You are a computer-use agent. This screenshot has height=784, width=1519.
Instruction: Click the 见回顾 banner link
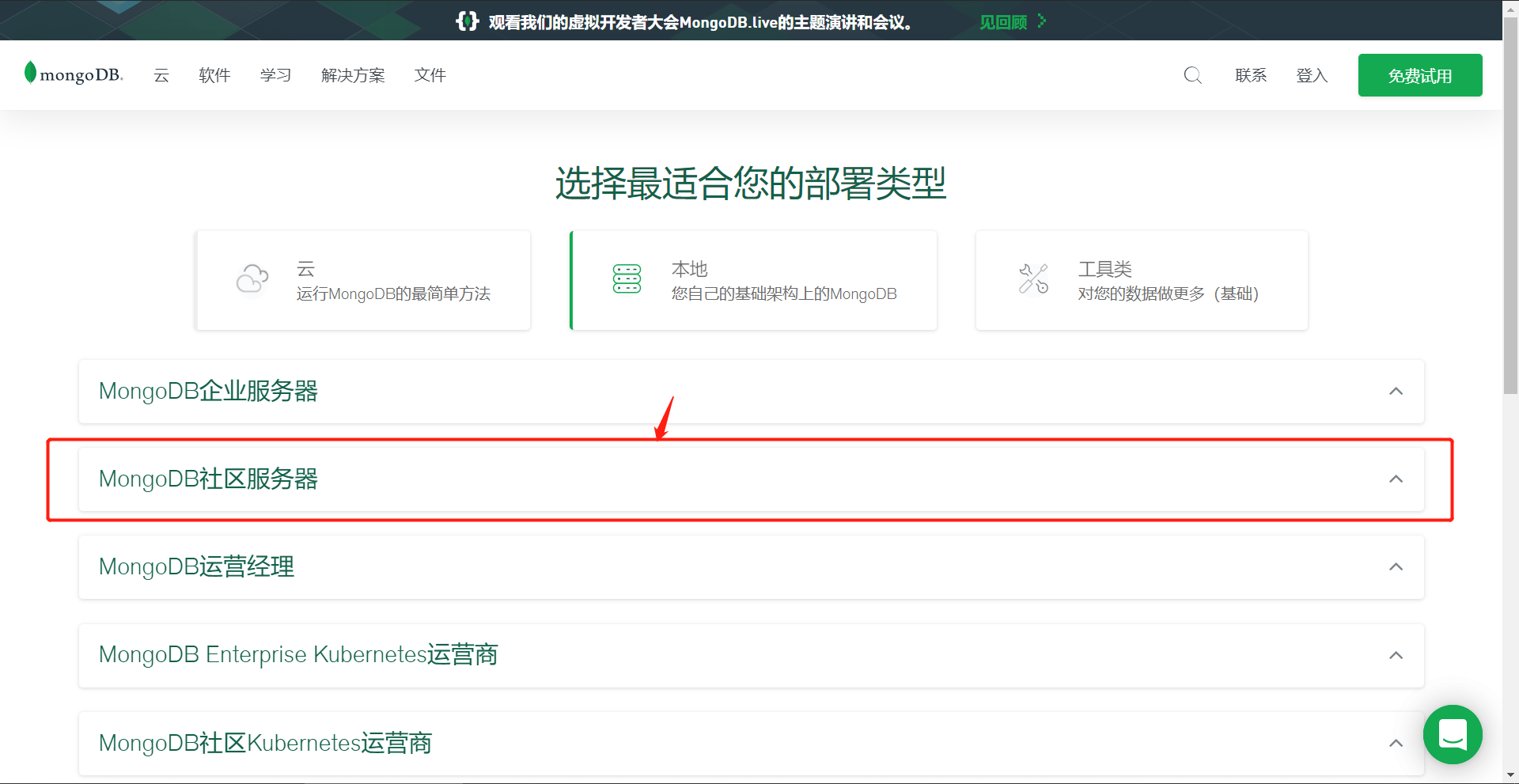coord(1003,22)
